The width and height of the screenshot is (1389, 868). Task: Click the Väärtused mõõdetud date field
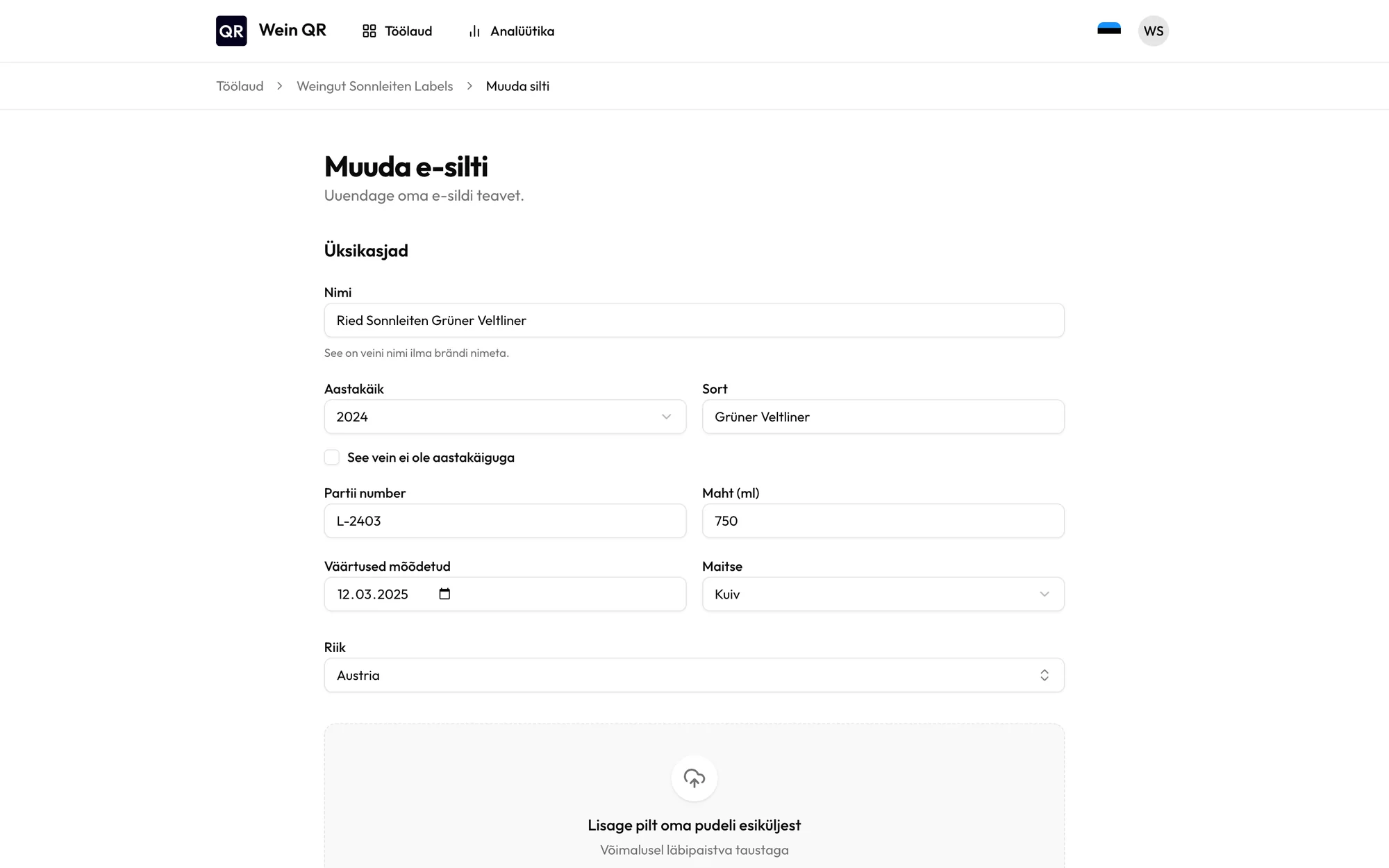[505, 594]
